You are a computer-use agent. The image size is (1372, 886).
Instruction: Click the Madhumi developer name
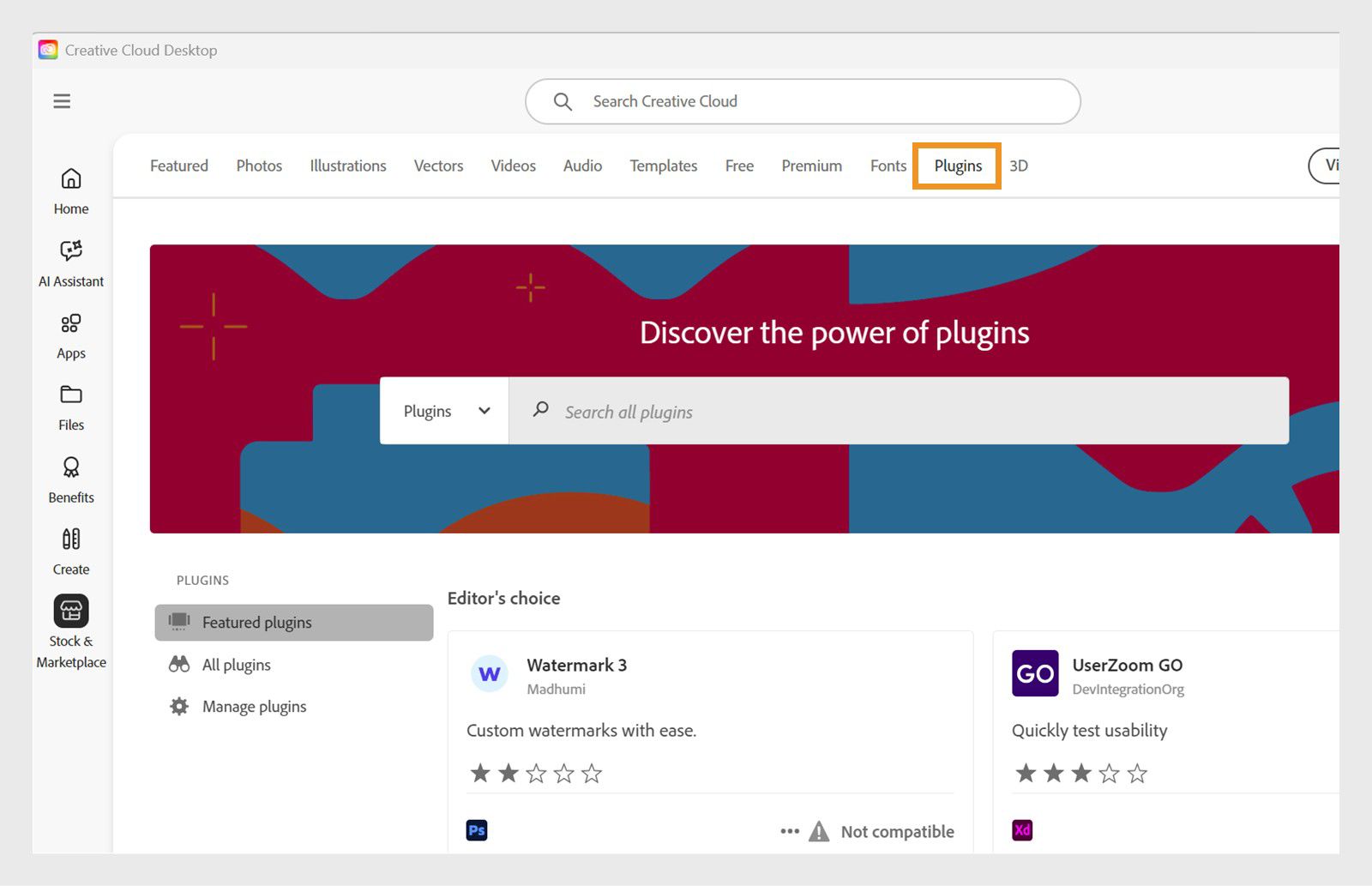click(556, 689)
